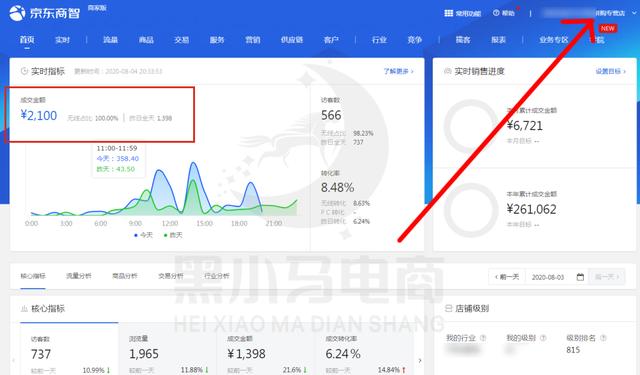Select the 8.48% 转化率 value
This screenshot has height=375, width=640.
point(338,188)
